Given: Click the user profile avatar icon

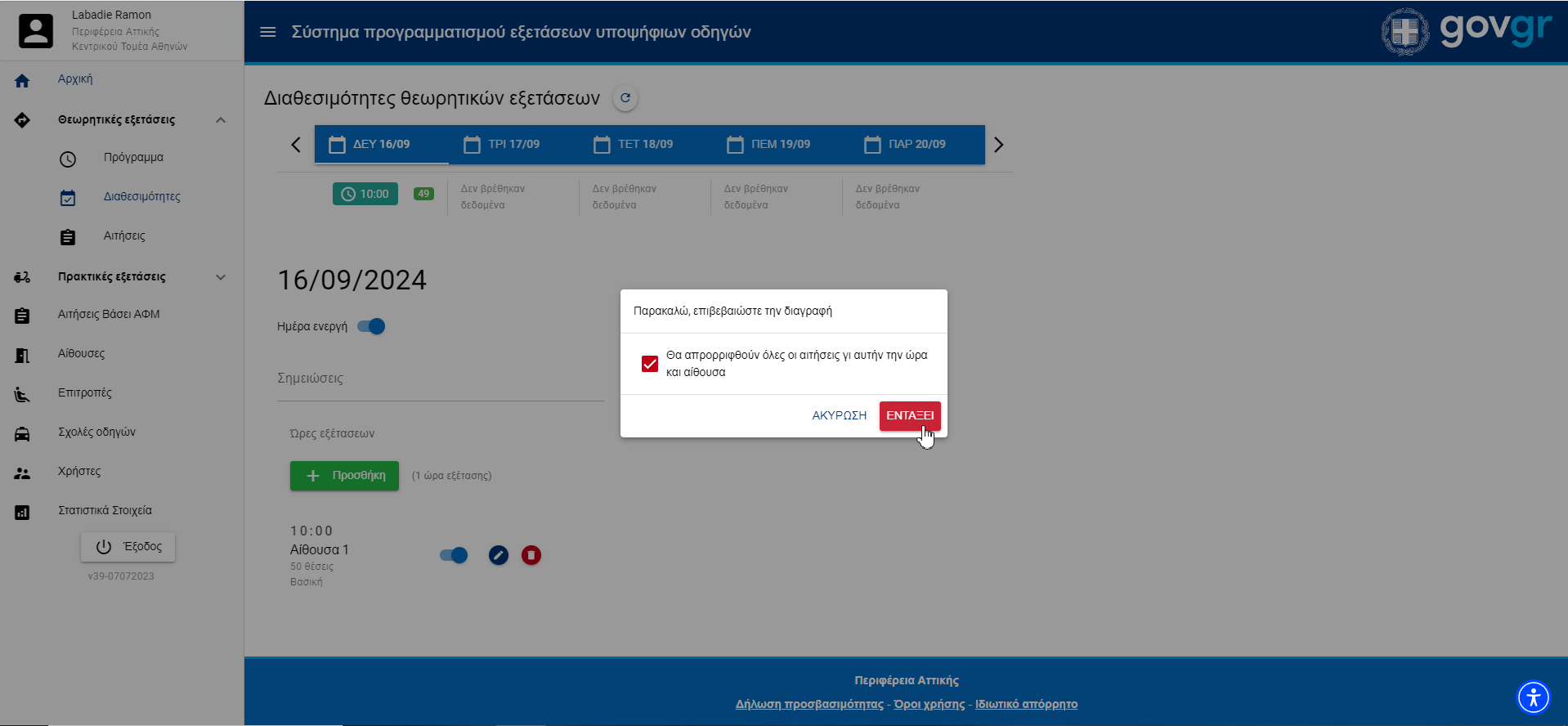Looking at the screenshot, I should point(36,31).
